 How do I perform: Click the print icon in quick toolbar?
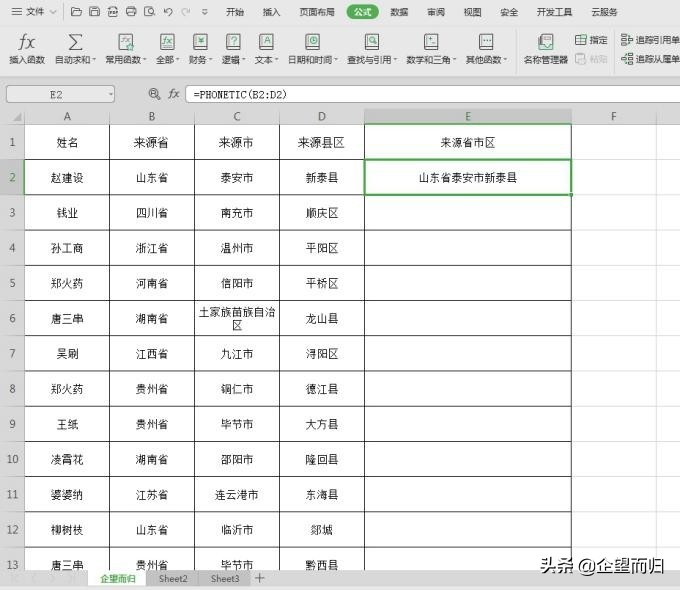click(131, 12)
